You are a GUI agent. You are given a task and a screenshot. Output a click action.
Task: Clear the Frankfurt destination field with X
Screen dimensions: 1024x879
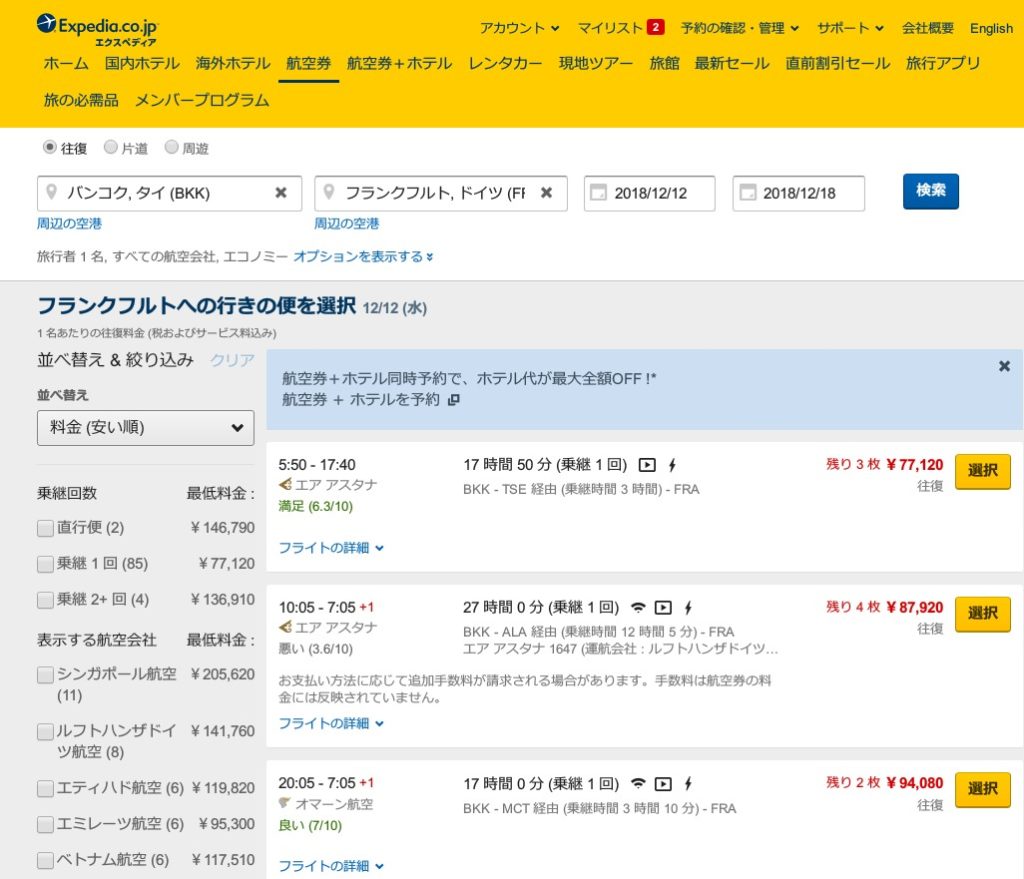click(547, 193)
